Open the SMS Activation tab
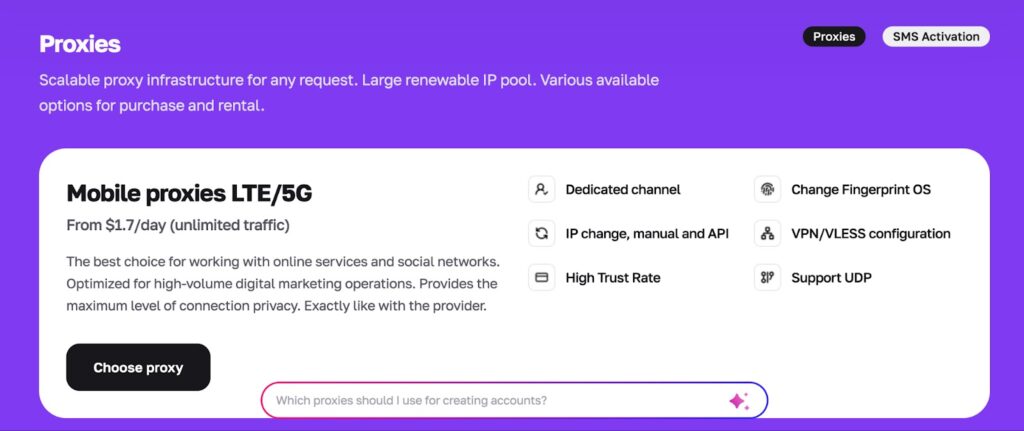Viewport: 1024px width, 431px height. click(x=936, y=37)
